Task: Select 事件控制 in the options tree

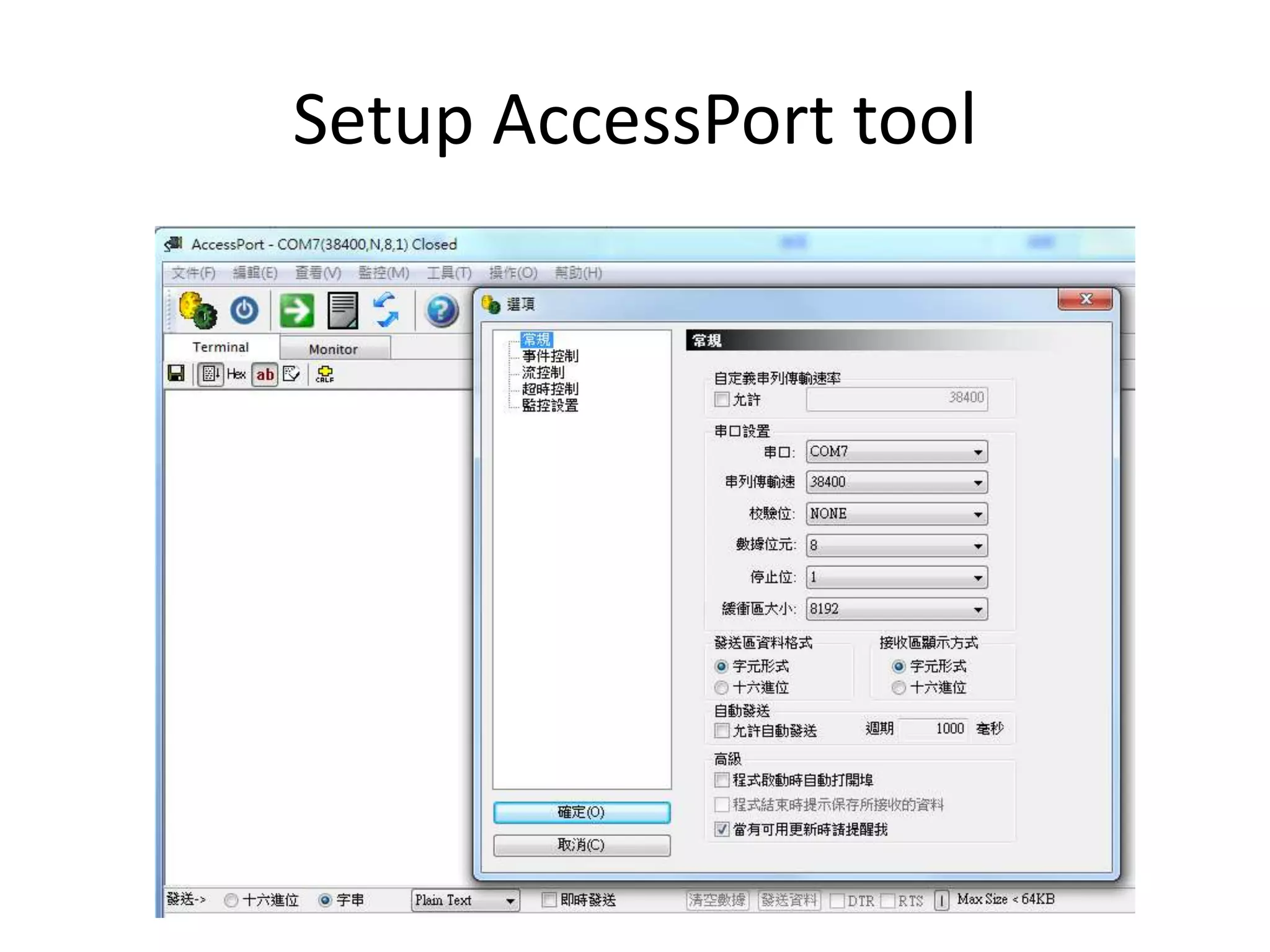Action: pos(550,356)
